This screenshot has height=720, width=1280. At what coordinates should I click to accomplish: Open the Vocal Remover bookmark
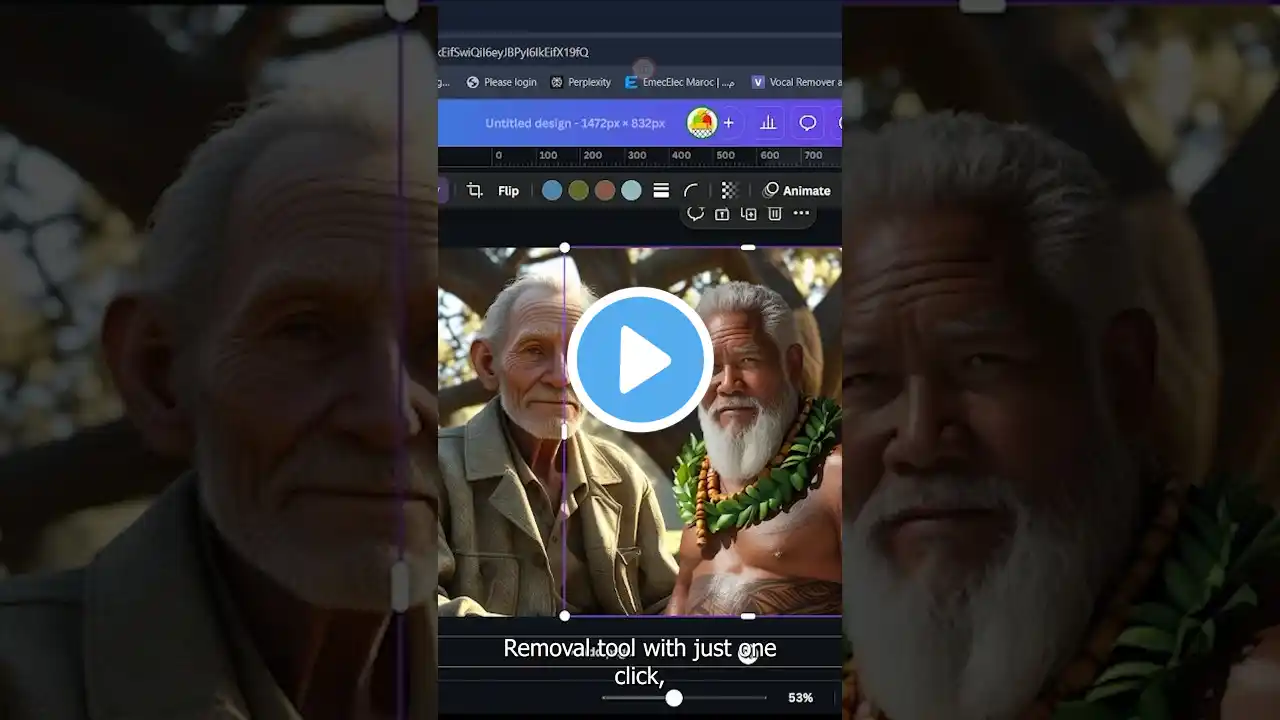click(x=800, y=82)
